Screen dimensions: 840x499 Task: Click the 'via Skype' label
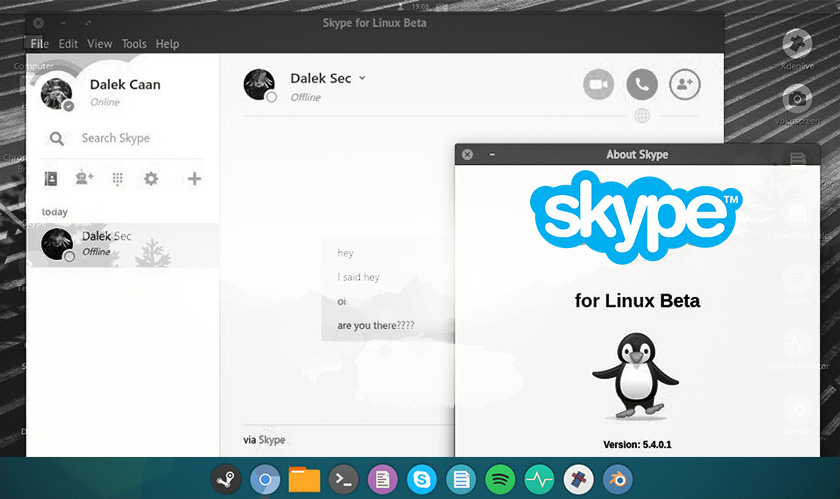264,440
